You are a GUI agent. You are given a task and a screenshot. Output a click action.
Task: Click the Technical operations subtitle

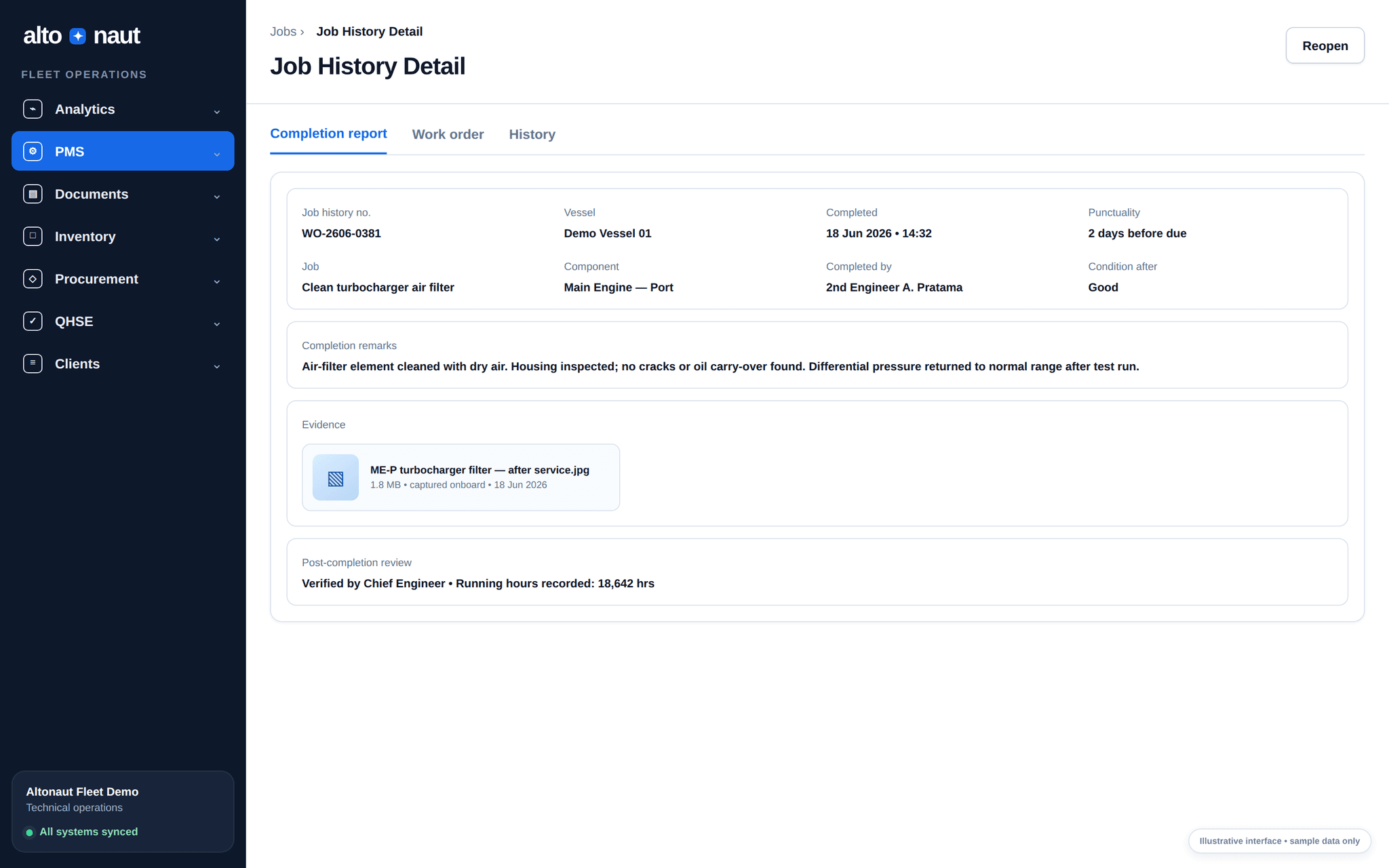(74, 808)
